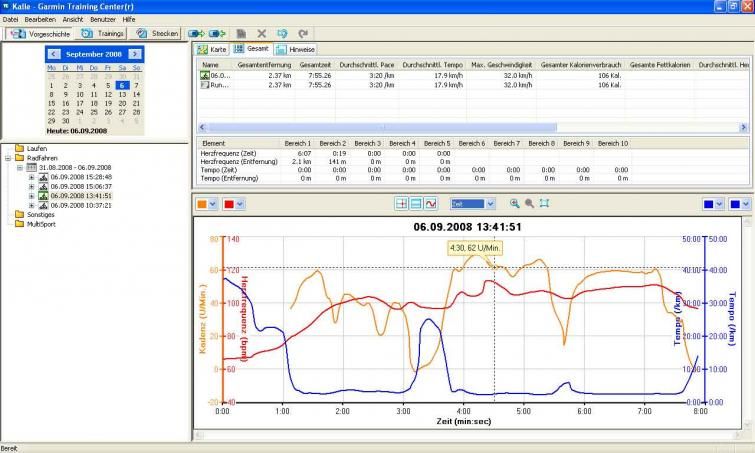Image resolution: width=755 pixels, height=453 pixels.
Task: Click the line graph view icon
Action: point(431,203)
